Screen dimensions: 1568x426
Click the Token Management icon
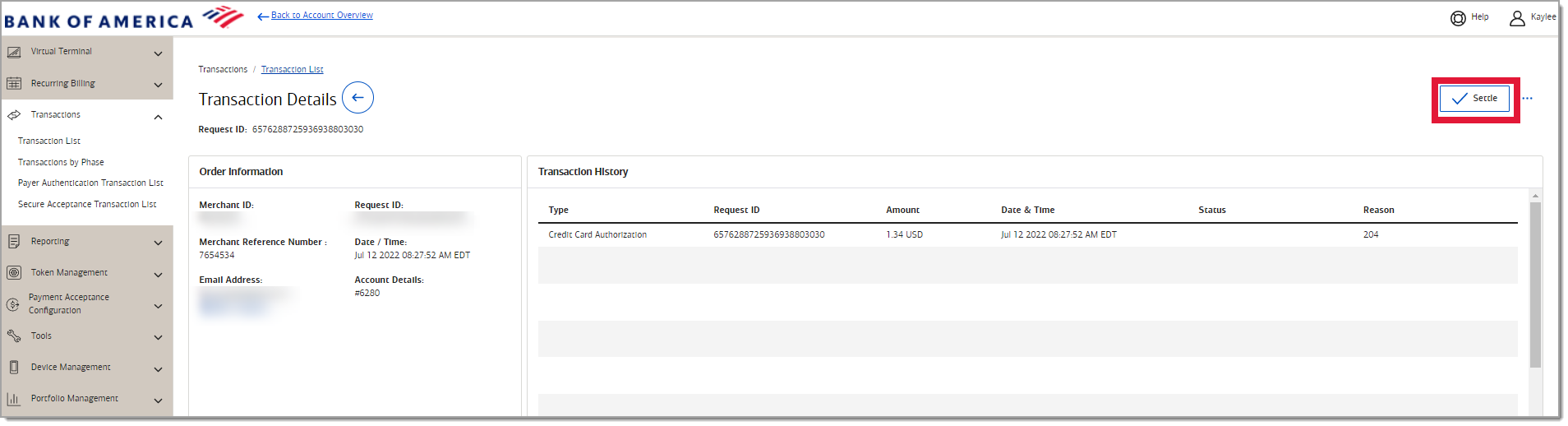14,273
